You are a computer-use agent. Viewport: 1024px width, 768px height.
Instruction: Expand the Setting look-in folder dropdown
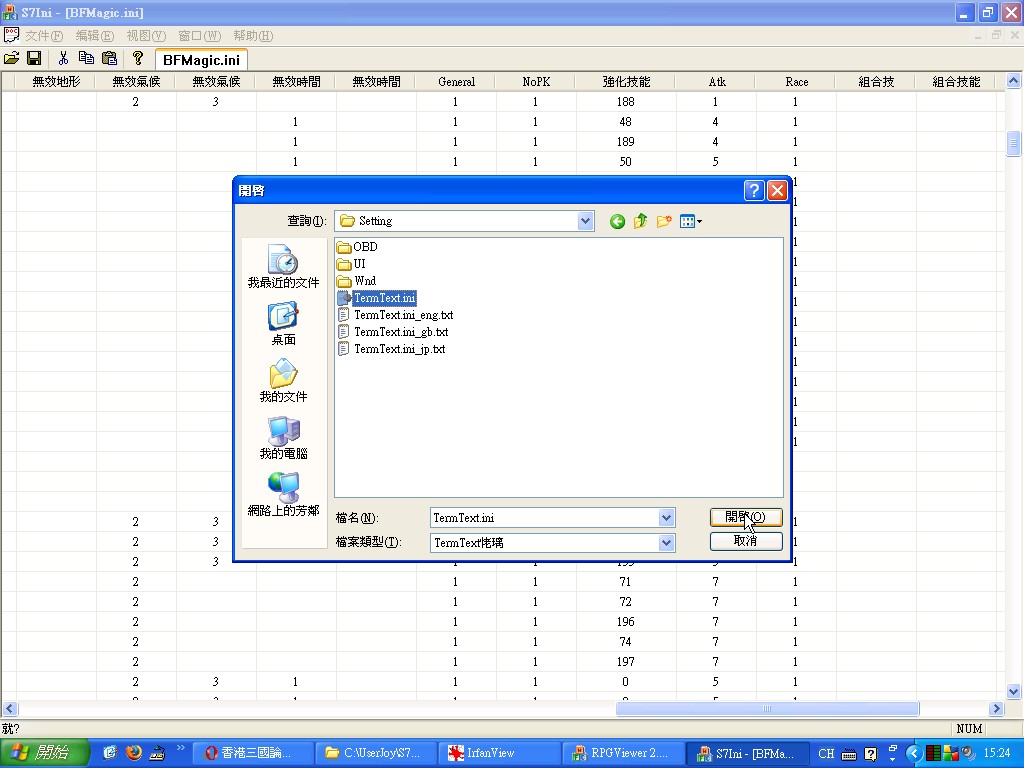[586, 221]
